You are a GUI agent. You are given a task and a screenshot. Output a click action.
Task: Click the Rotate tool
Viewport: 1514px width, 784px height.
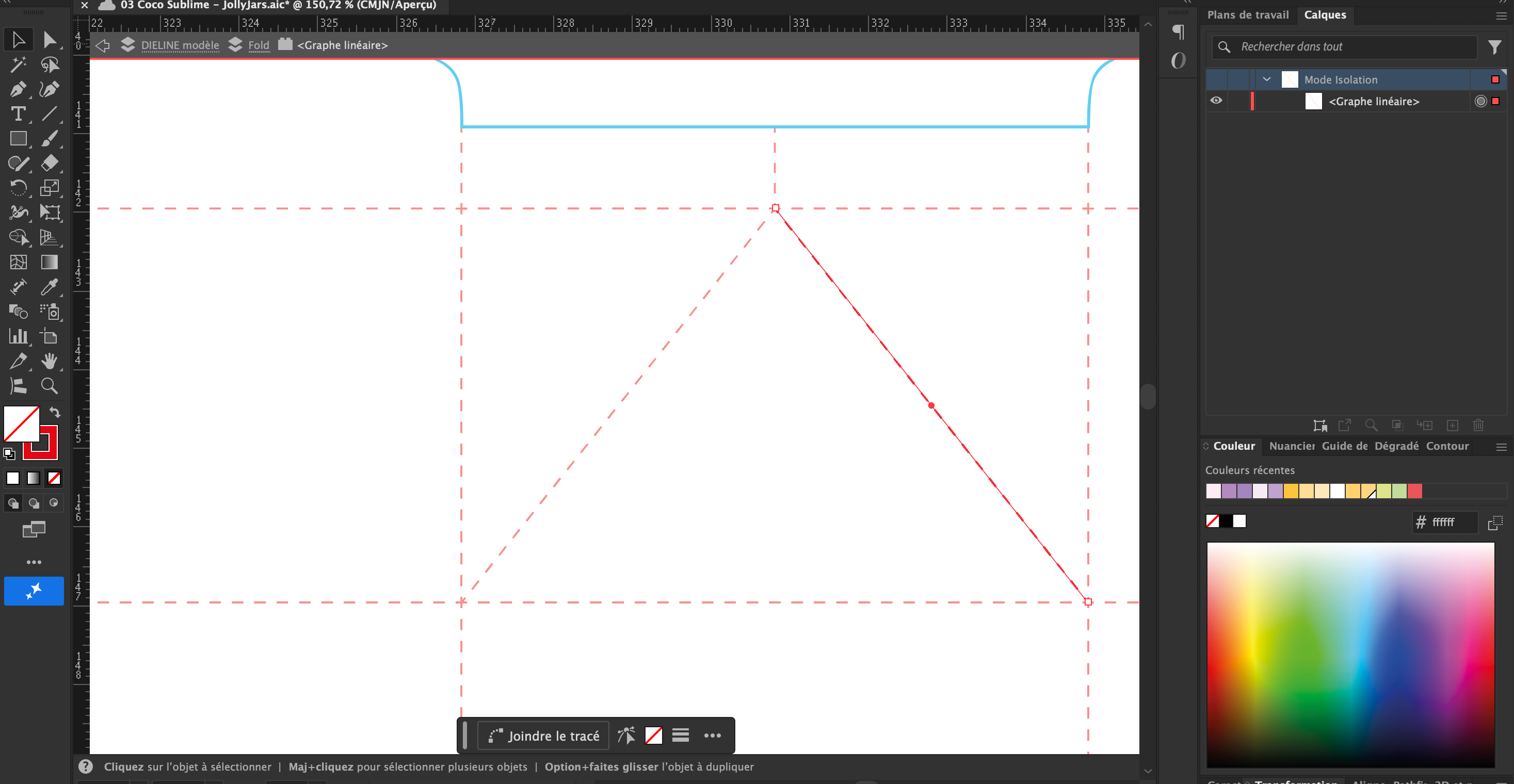click(18, 188)
